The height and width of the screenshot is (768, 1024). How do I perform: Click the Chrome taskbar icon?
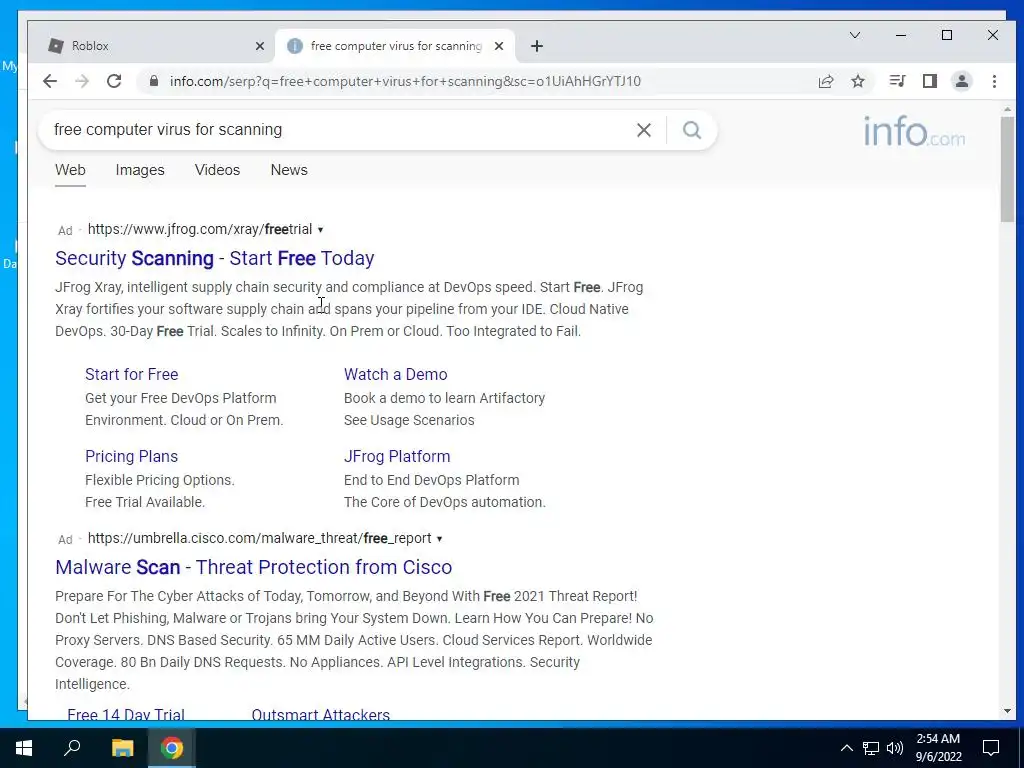point(172,748)
